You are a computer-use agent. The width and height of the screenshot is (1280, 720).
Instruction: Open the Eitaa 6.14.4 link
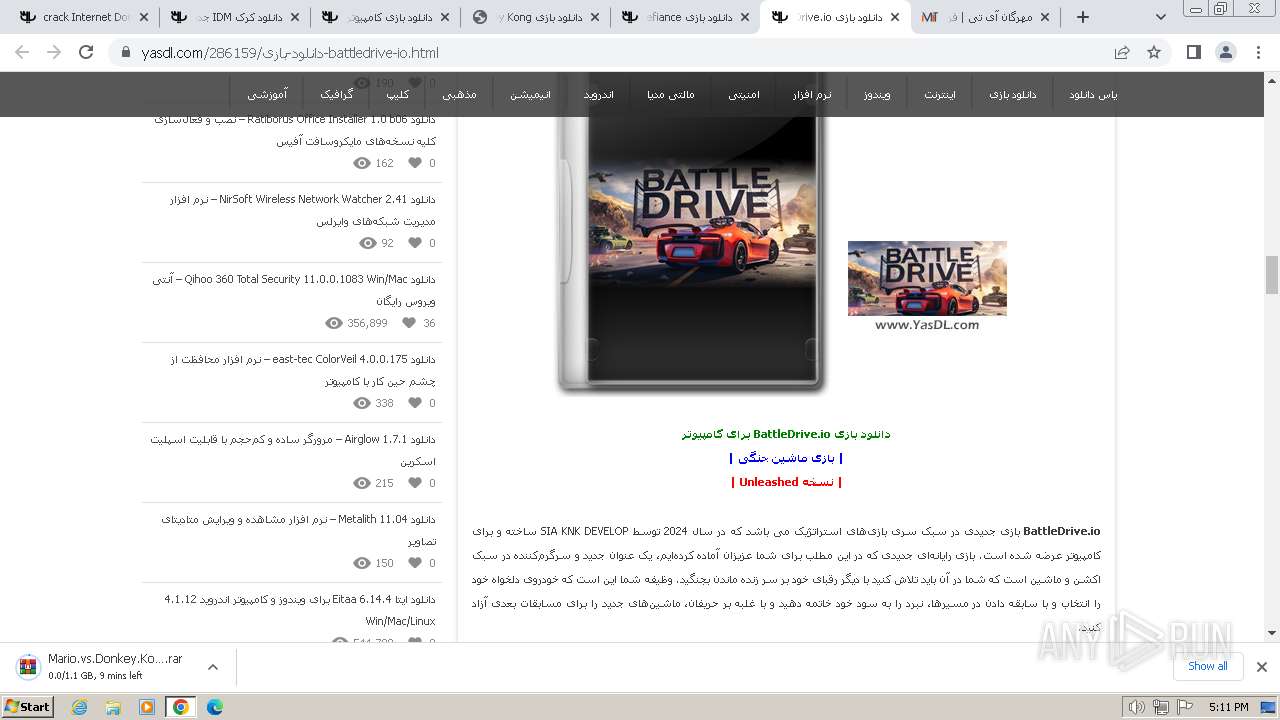tap(300, 610)
